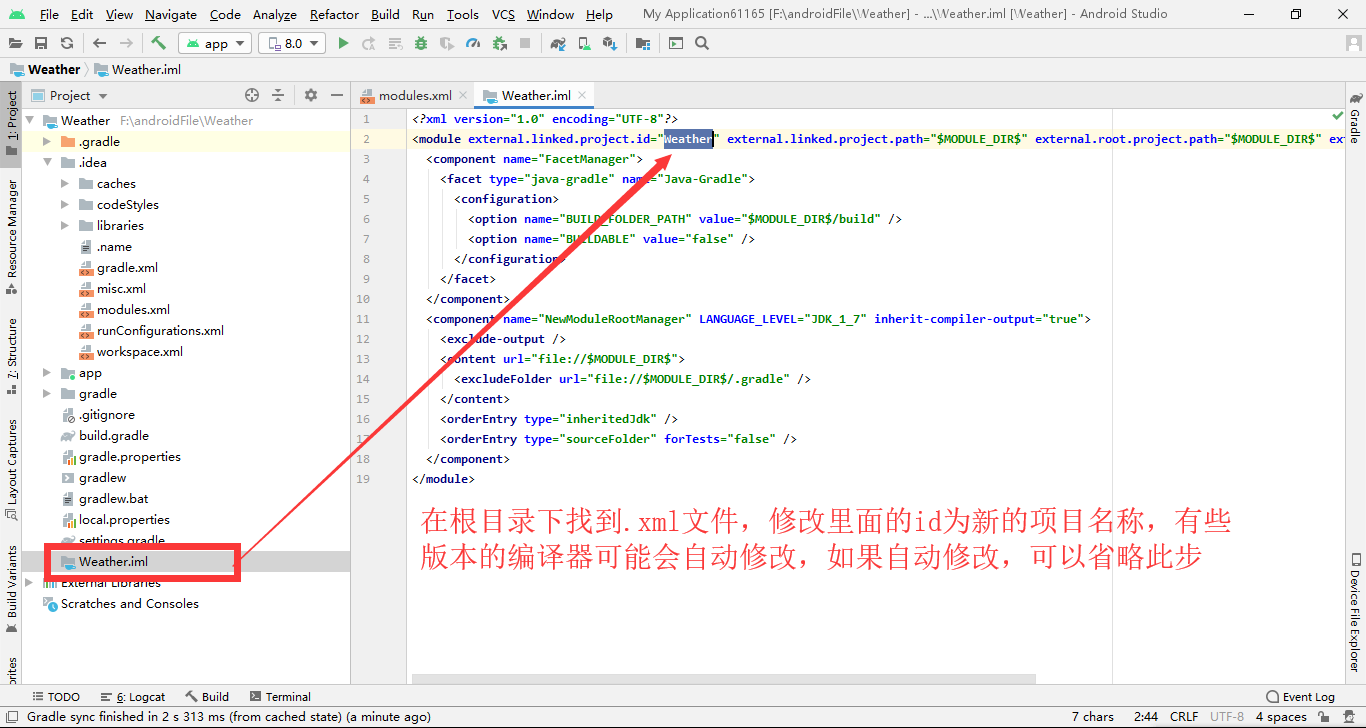Click the Collapse All icon in the Project panel
Screen dimensions: 1366x728
coord(278,95)
